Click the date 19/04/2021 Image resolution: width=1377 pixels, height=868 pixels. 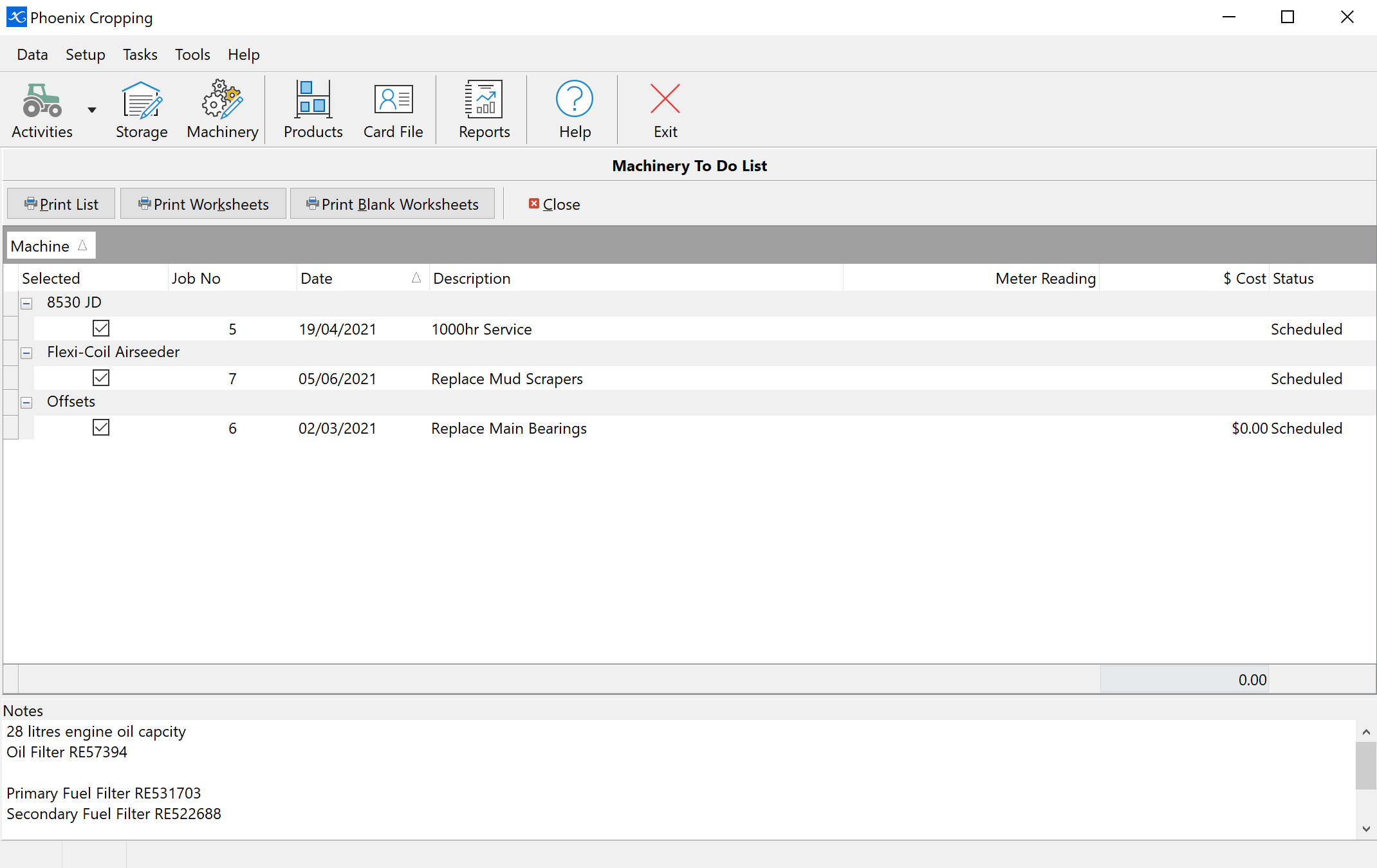(337, 329)
